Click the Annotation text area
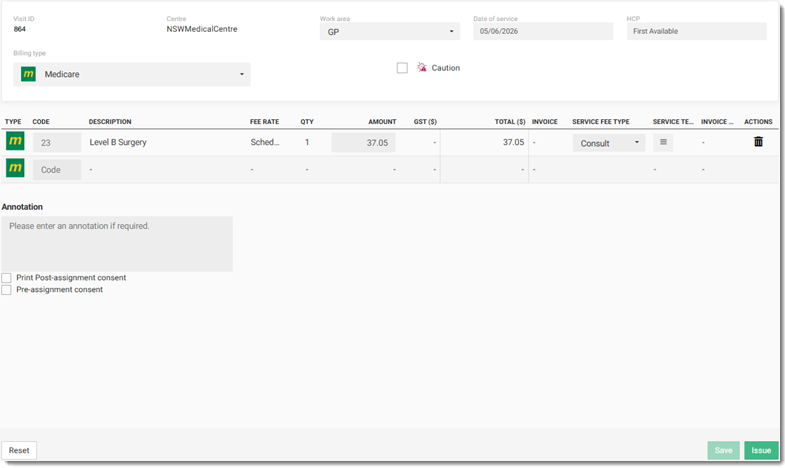This screenshot has height=468, width=785. click(117, 244)
